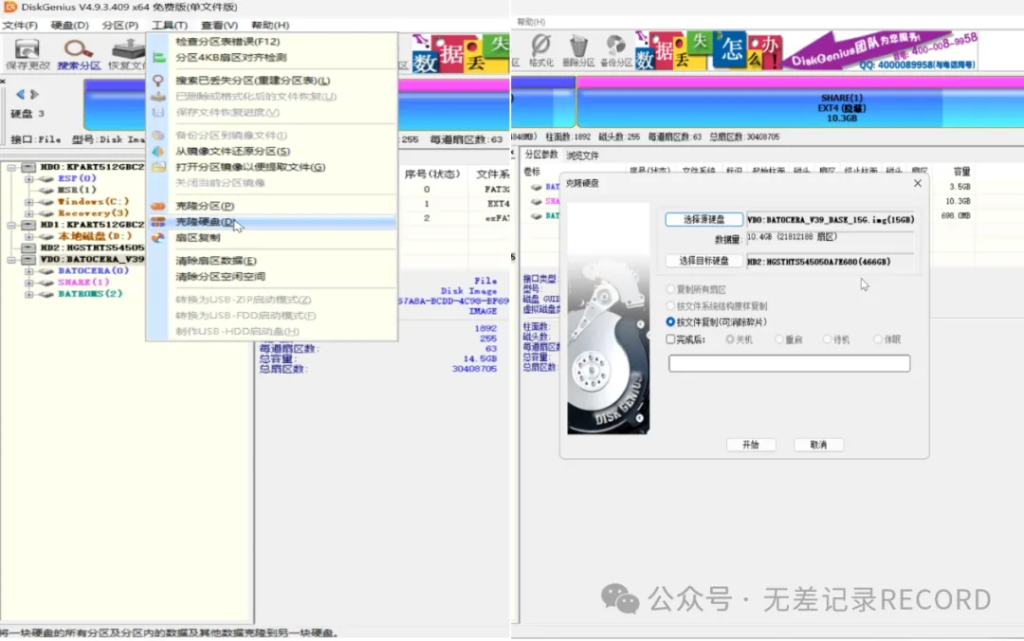Image resolution: width=1024 pixels, height=641 pixels.
Task: Click the target disk field showing HD2:HGSTHTS545050A7E680
Action: point(831,262)
